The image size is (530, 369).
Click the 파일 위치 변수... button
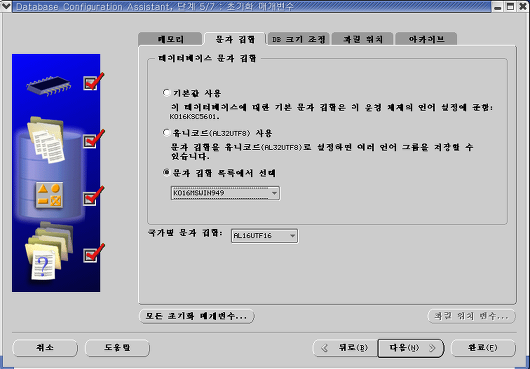point(472,316)
